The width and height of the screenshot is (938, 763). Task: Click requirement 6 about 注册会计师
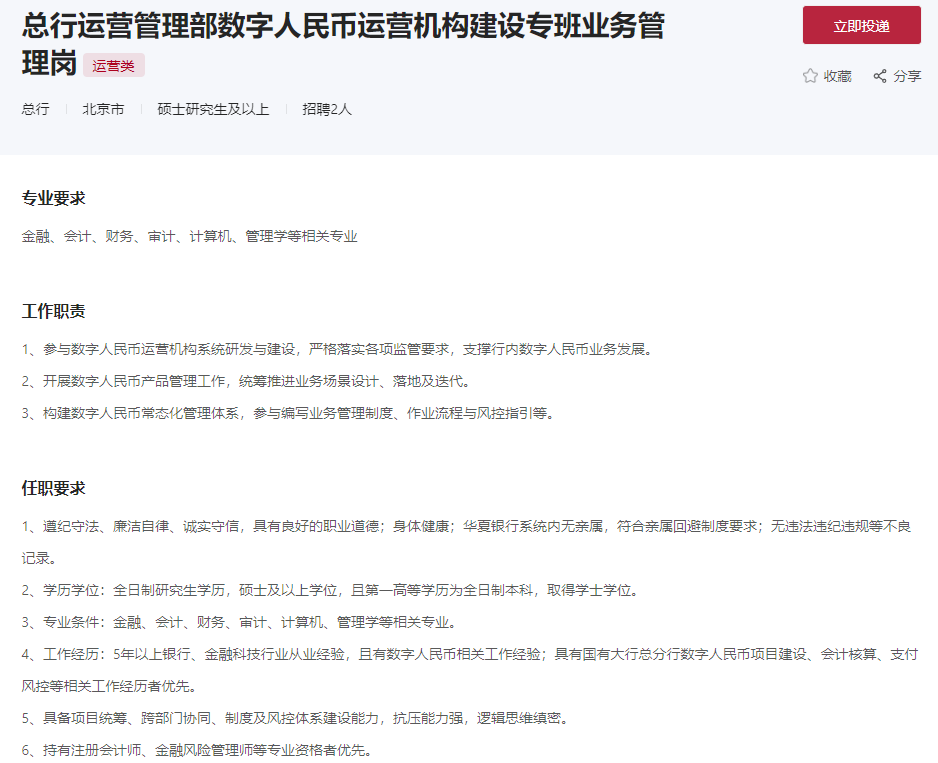coord(197,750)
